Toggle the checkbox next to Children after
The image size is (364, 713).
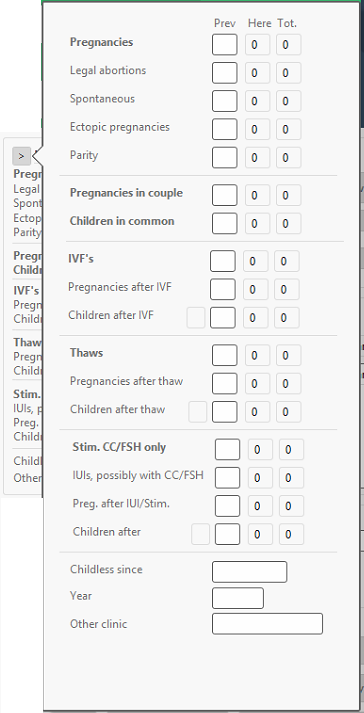[x=201, y=534]
